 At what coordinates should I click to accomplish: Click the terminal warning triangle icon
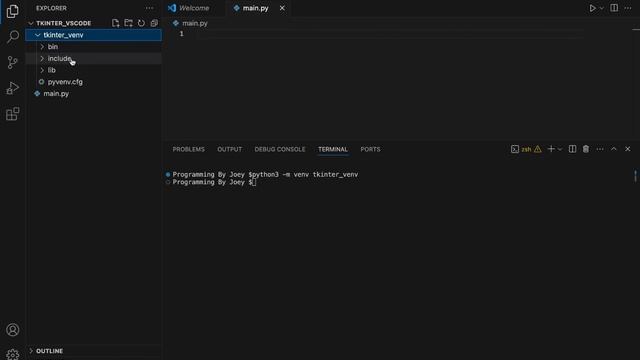click(538, 149)
